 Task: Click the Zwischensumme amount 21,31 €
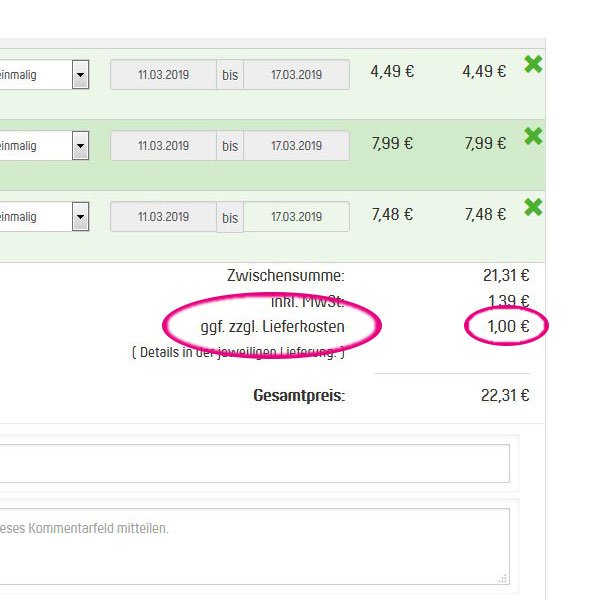tap(505, 275)
